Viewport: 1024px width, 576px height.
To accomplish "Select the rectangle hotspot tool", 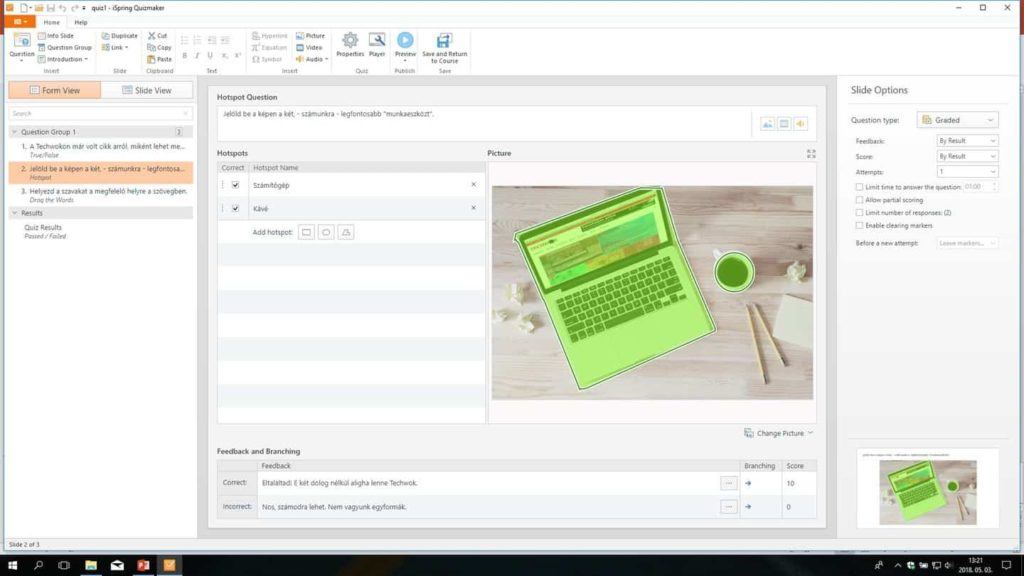I will (x=305, y=231).
